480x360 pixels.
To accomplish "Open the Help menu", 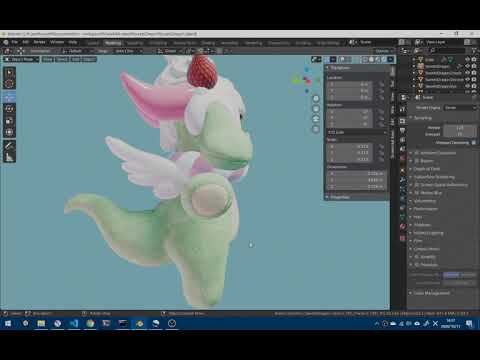I will 73,42.
